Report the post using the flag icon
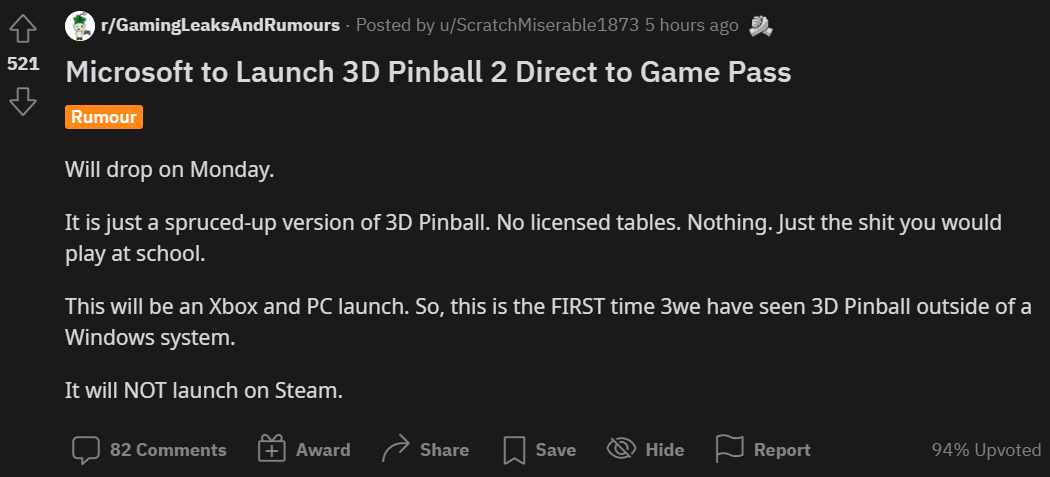This screenshot has width=1050, height=477. point(729,449)
